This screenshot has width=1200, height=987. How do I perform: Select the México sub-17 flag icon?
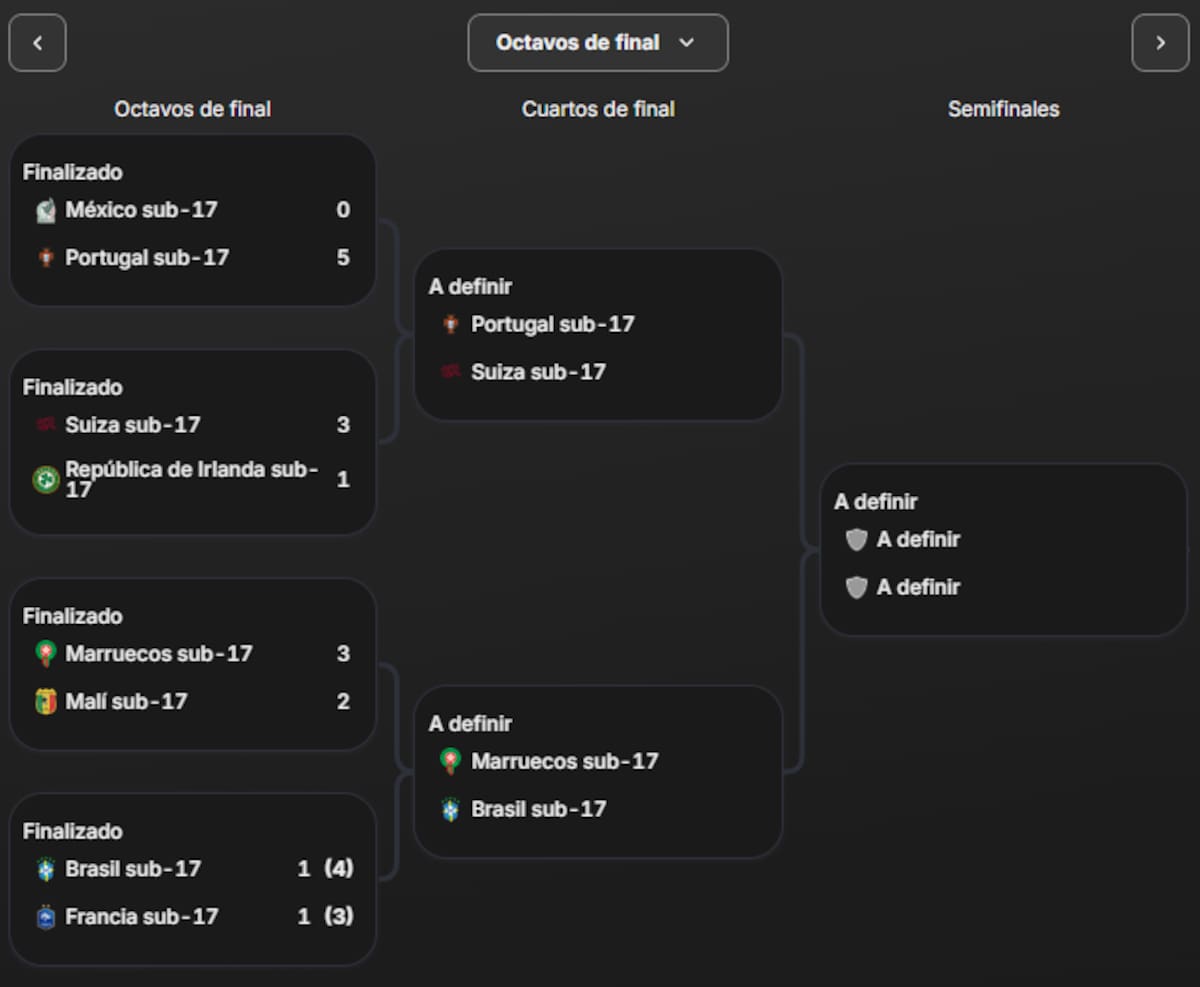(44, 210)
